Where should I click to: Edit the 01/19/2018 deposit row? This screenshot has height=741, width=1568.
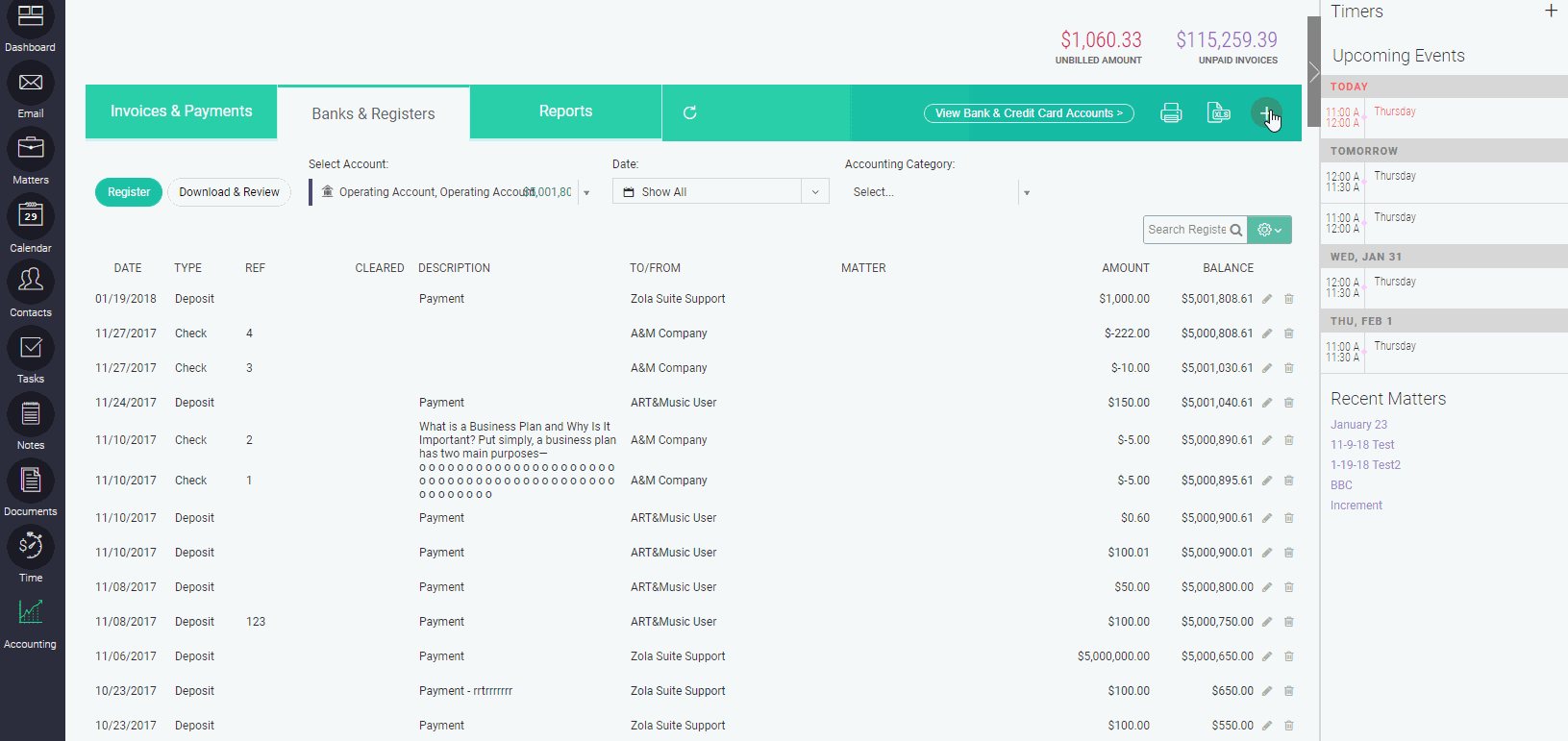tap(1267, 299)
